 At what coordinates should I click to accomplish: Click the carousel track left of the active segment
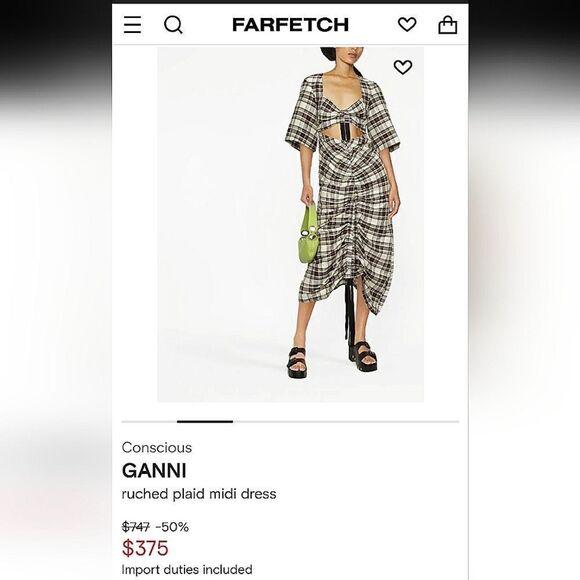pos(149,421)
